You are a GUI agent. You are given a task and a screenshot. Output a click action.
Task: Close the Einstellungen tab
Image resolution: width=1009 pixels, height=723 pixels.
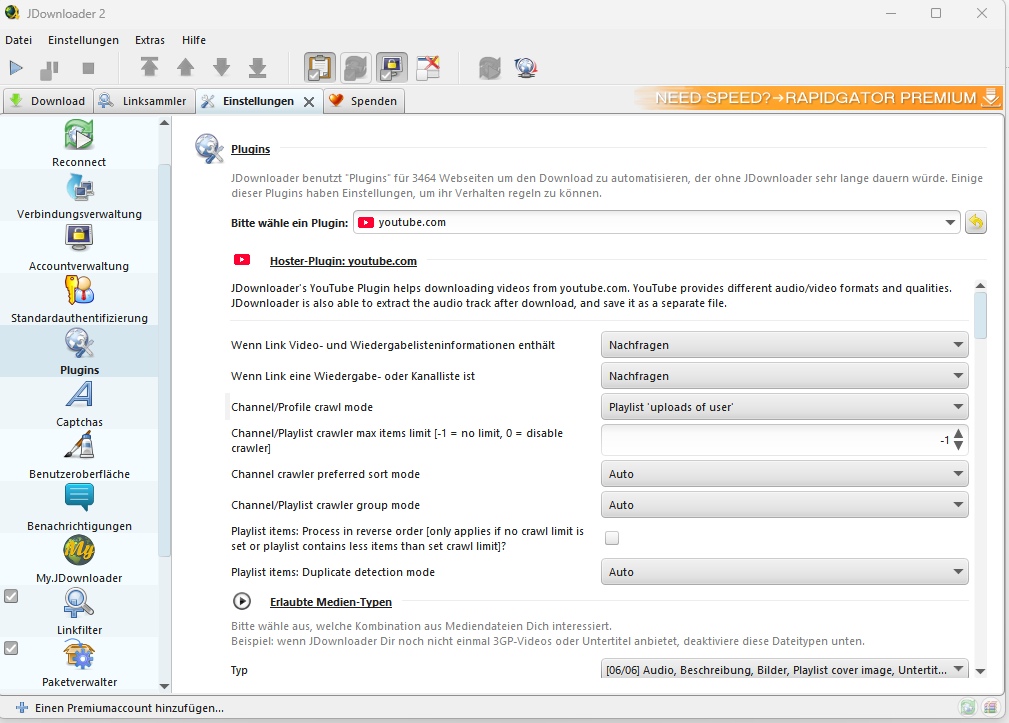coord(309,102)
